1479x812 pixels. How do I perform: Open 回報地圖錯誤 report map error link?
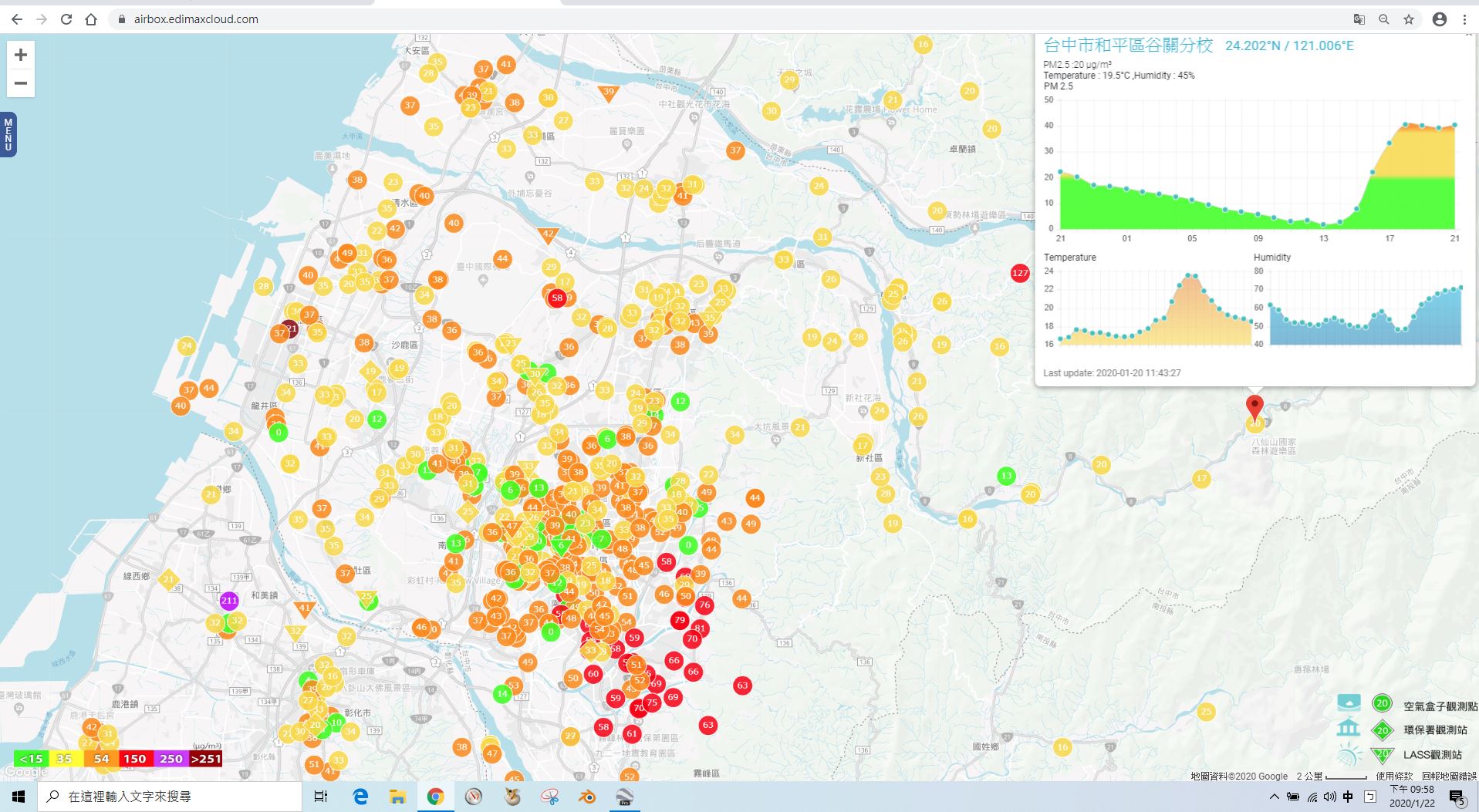[1449, 776]
